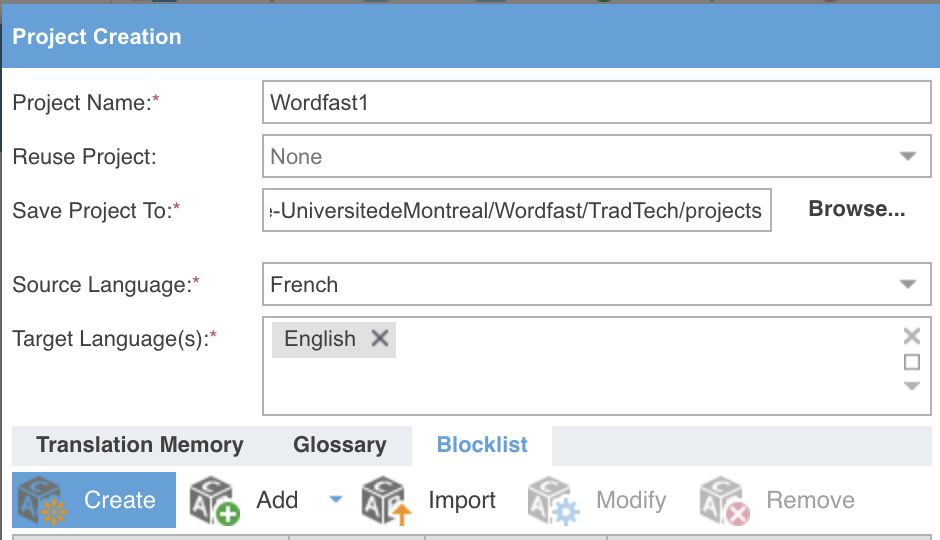Click inside the Target Language(s) field

tap(596, 366)
